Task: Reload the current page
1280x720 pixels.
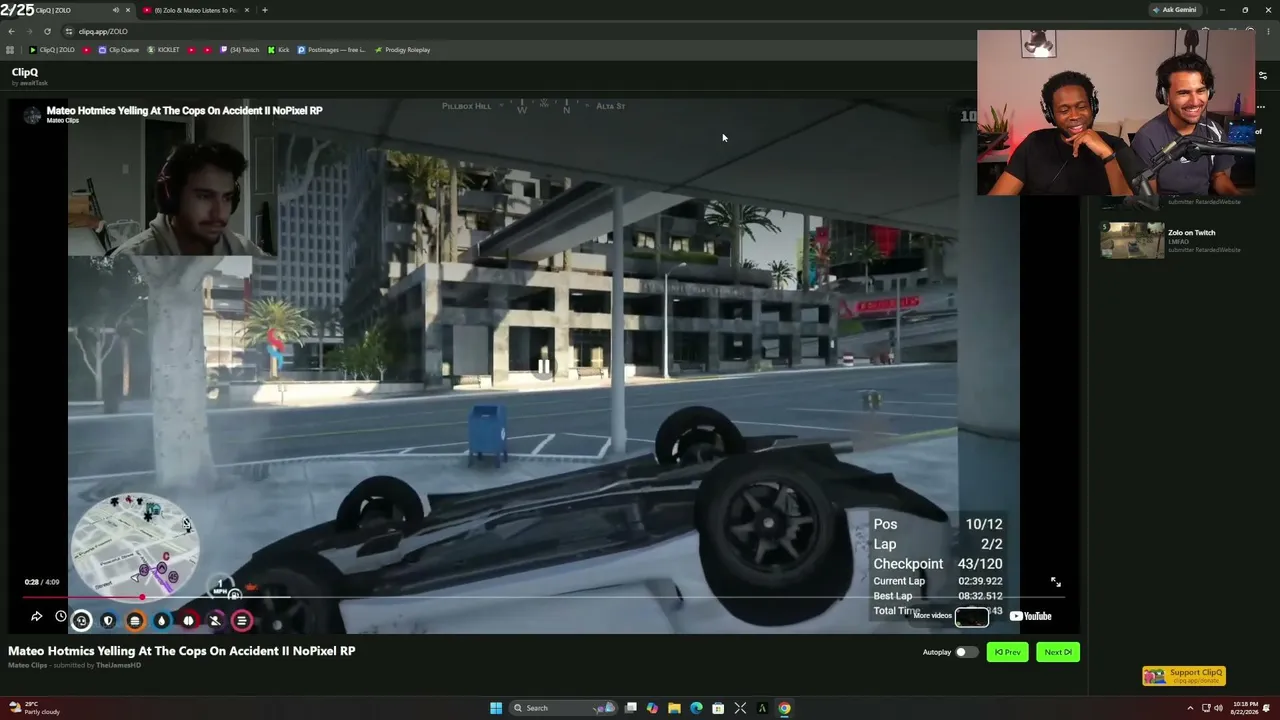Action: click(47, 31)
